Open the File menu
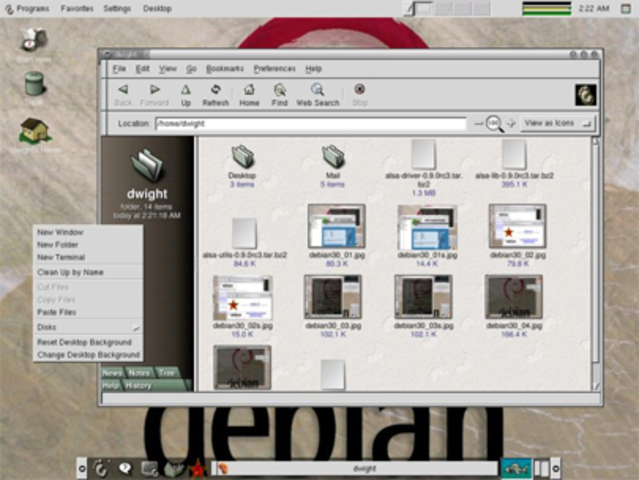 119,68
